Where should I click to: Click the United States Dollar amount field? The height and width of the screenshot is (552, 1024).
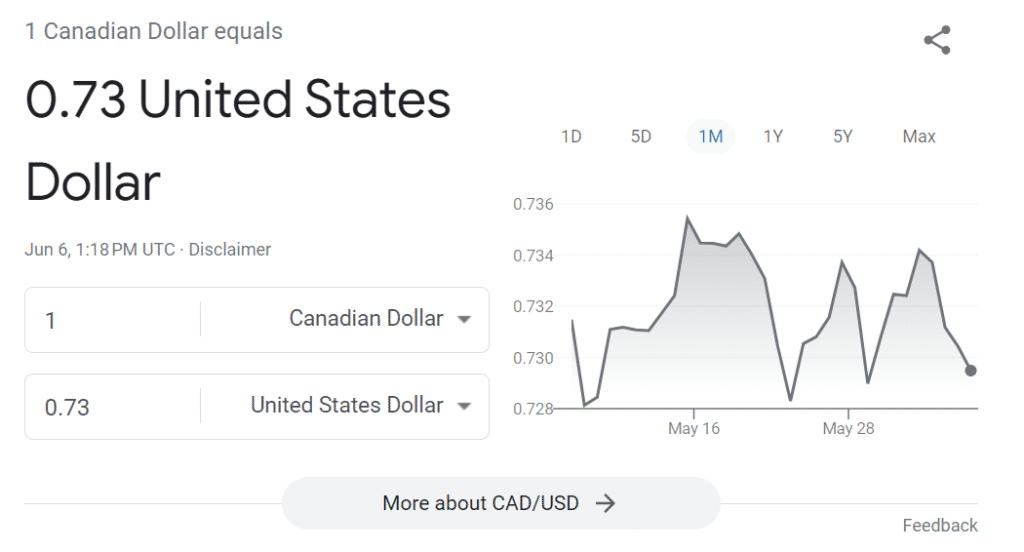pyautogui.click(x=110, y=407)
